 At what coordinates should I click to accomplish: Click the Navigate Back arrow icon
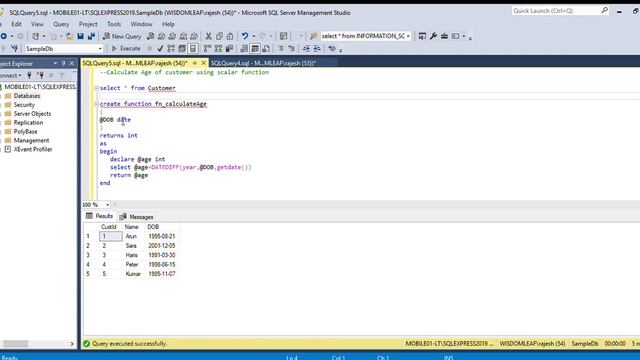coord(4,36)
